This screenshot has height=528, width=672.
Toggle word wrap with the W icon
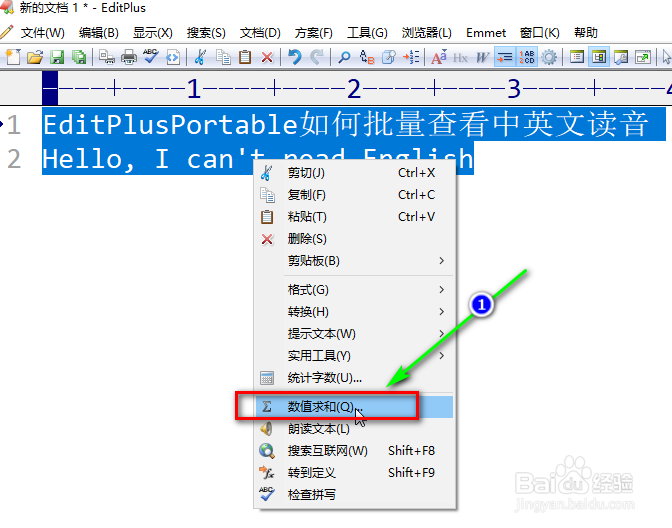coord(483,57)
